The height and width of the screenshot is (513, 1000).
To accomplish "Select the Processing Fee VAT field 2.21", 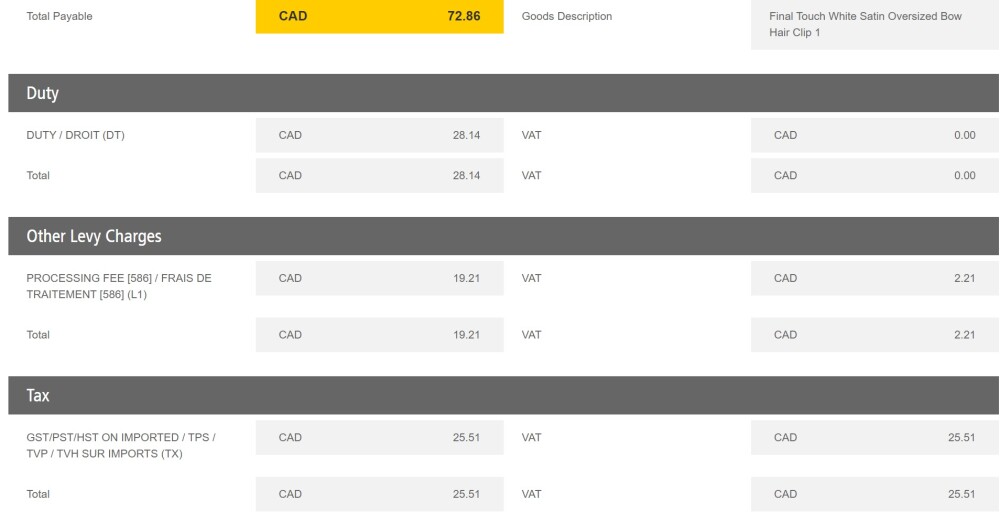I will coord(874,278).
